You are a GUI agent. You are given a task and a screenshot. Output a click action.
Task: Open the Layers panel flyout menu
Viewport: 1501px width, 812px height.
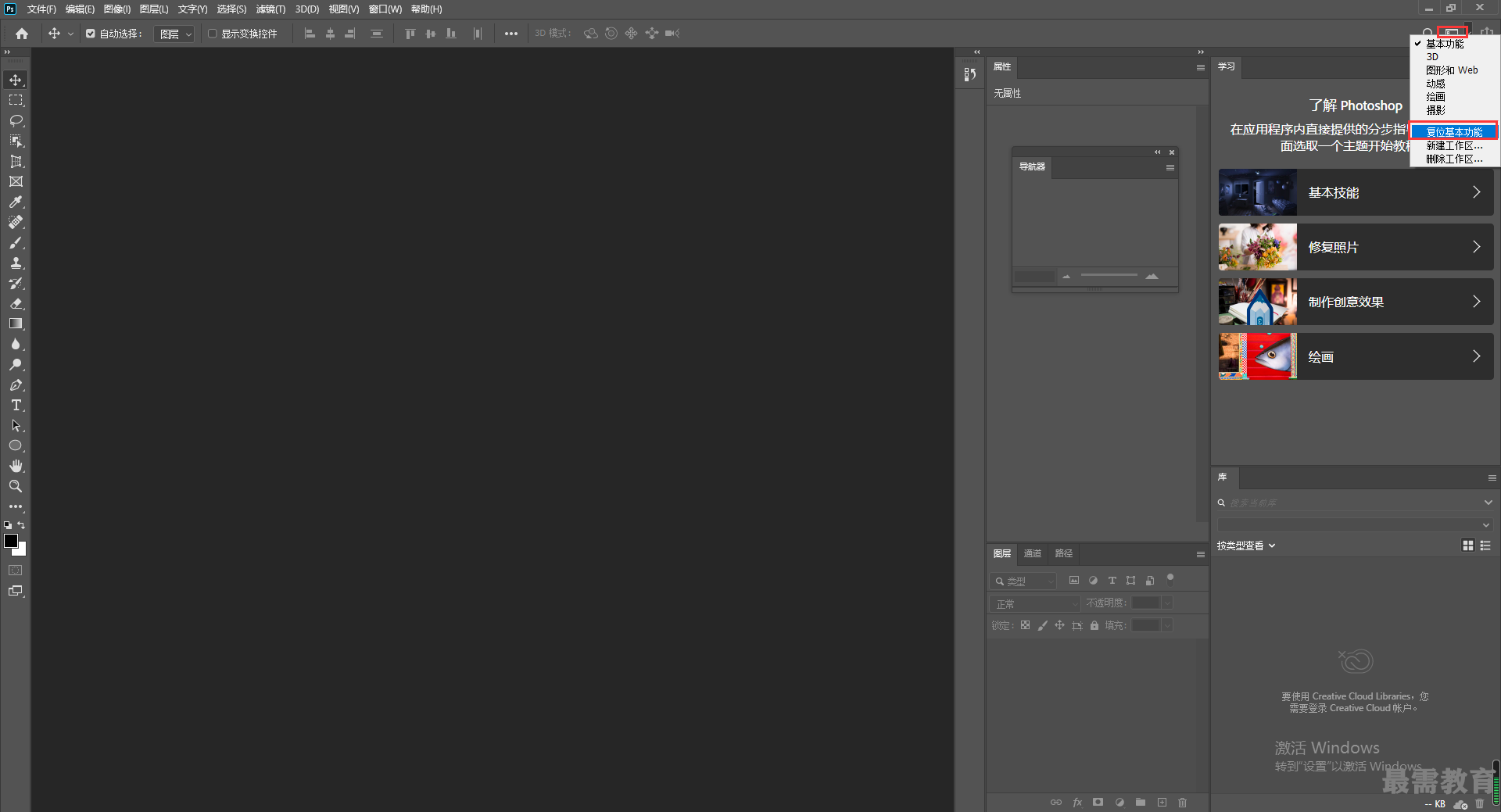(1200, 554)
